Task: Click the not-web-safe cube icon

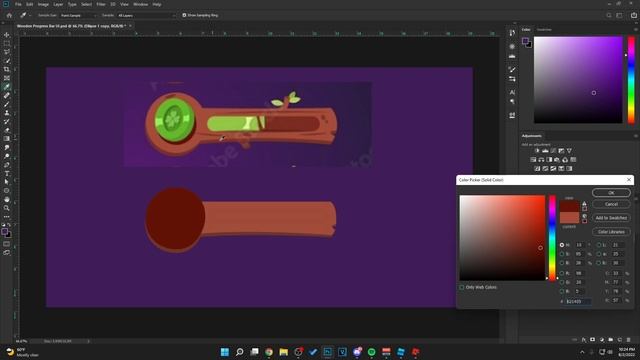Action: point(584,216)
